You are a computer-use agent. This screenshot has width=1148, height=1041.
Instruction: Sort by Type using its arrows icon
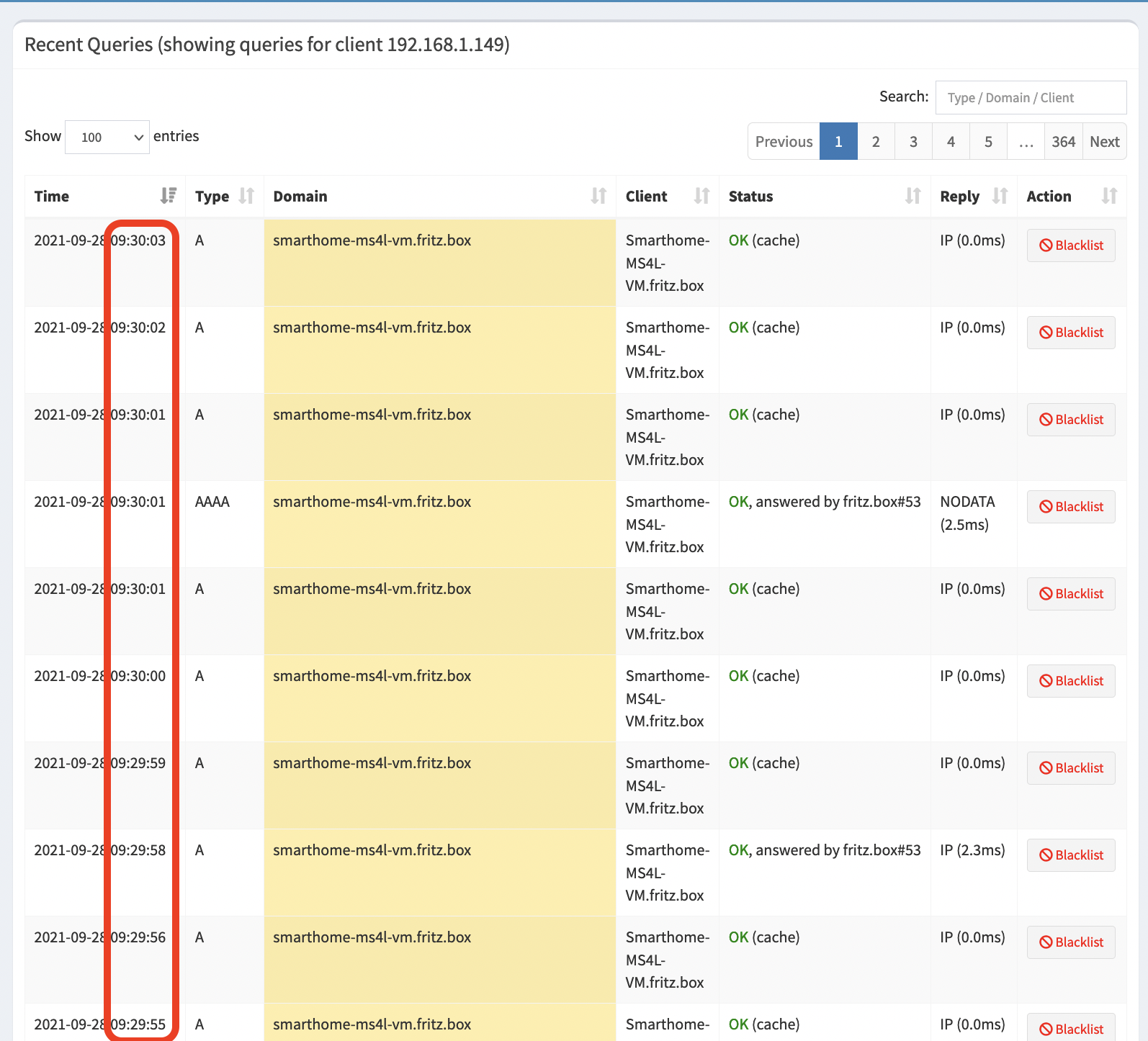[246, 196]
